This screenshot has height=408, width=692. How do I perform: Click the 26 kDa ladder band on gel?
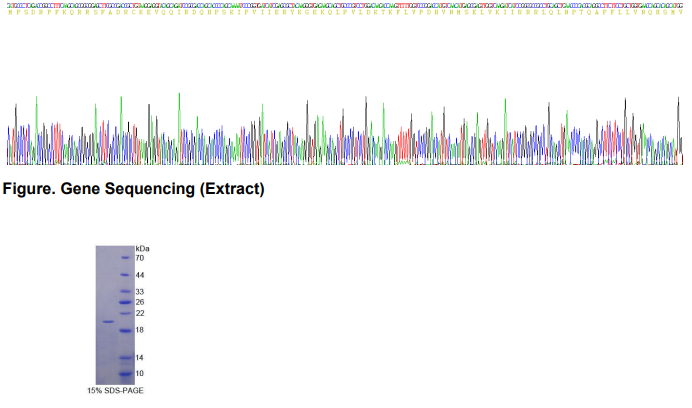125,302
